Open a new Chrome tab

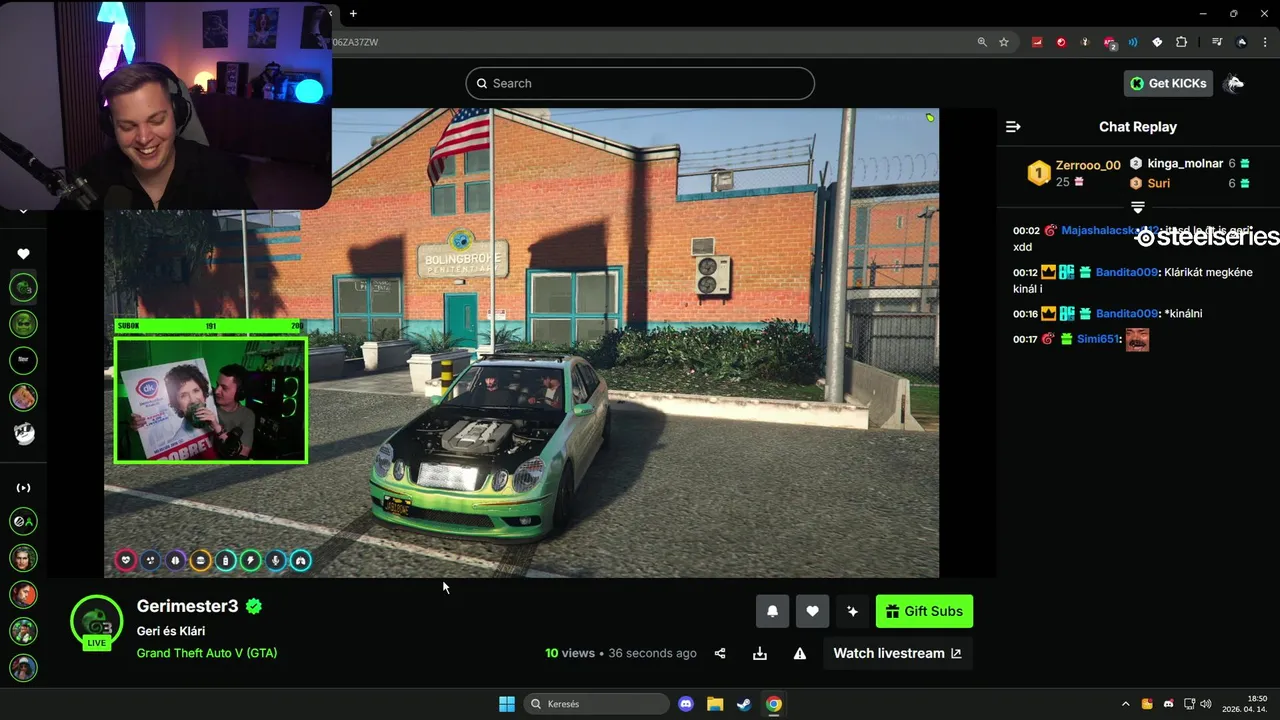pyautogui.click(x=353, y=14)
